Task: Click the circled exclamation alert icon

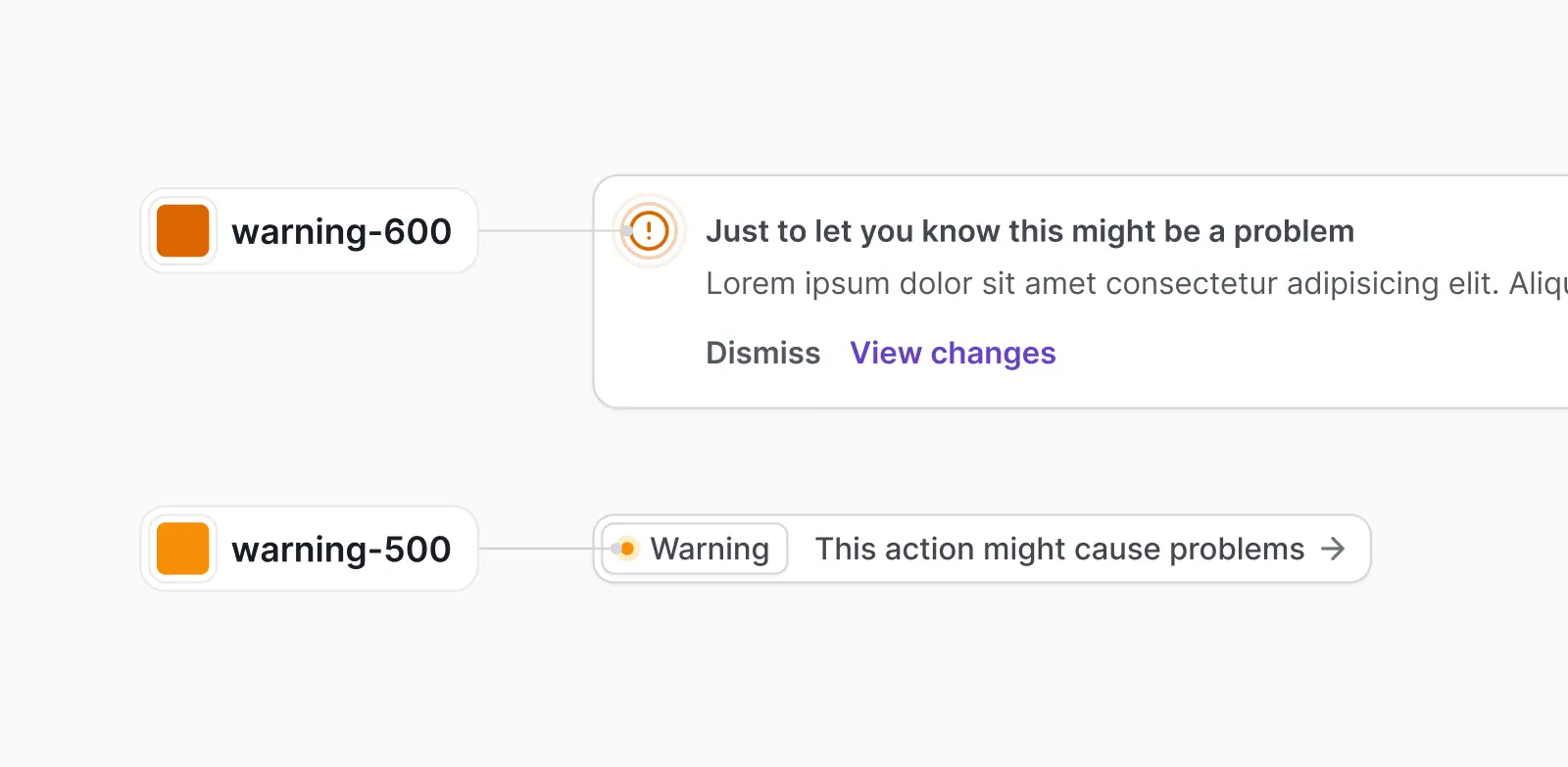Action: coord(649,231)
